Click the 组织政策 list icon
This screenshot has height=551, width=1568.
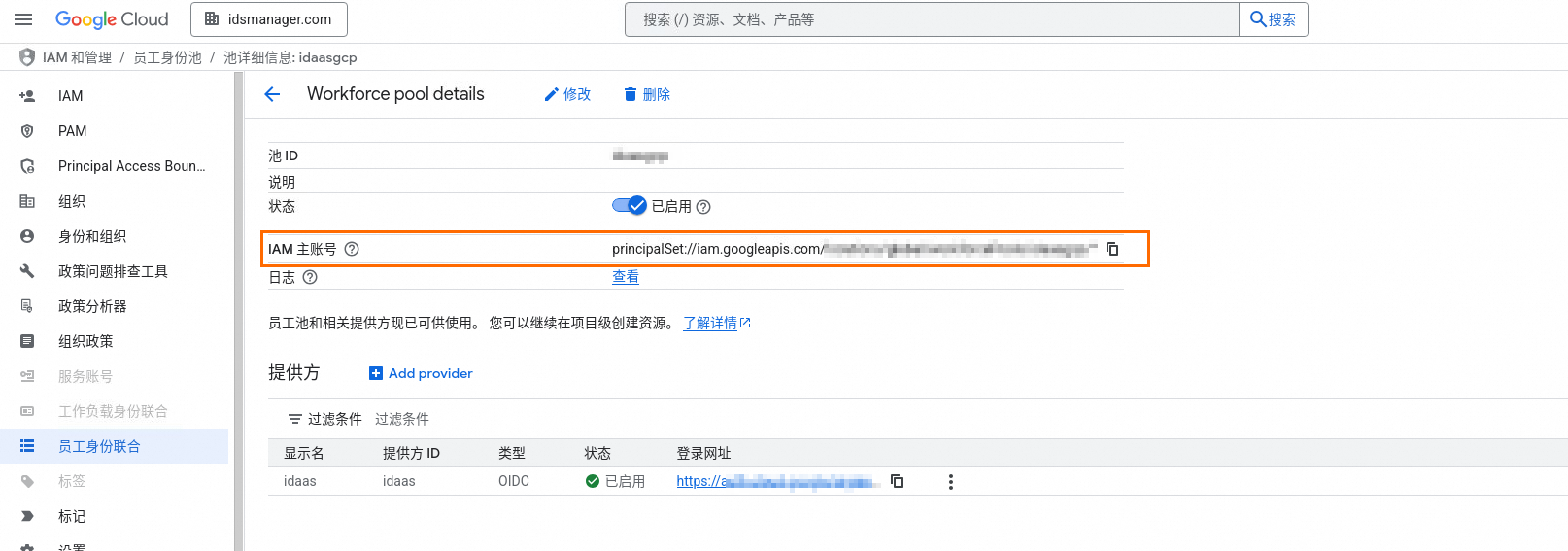27,341
